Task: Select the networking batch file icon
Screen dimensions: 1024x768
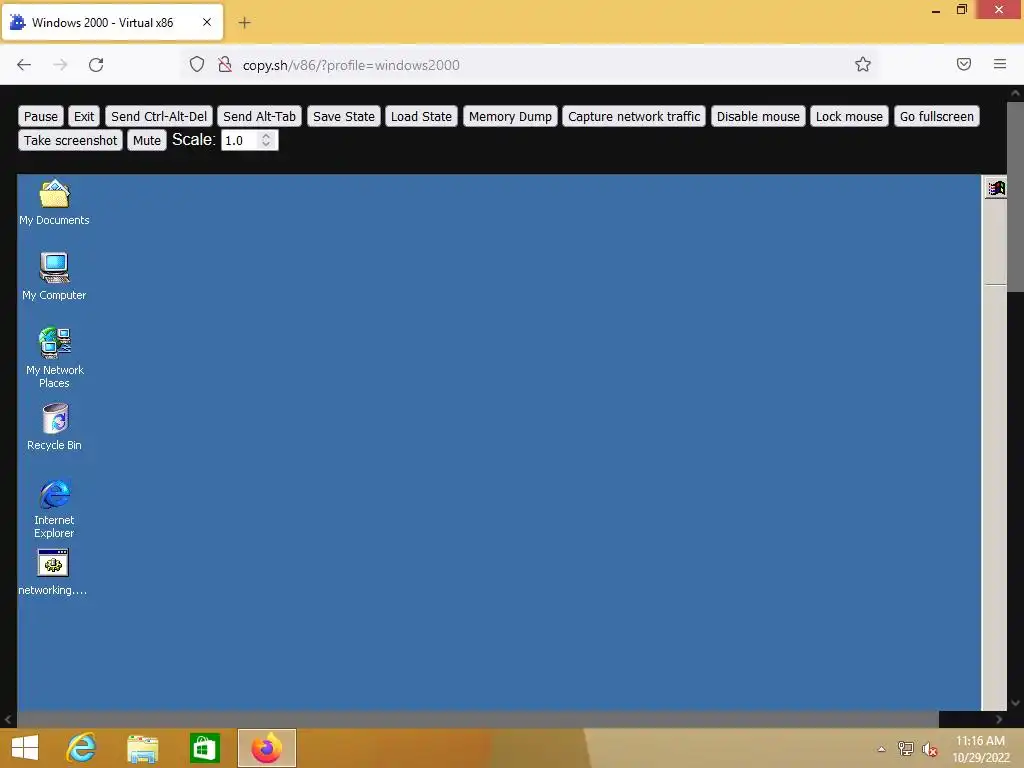Action: coord(53,572)
